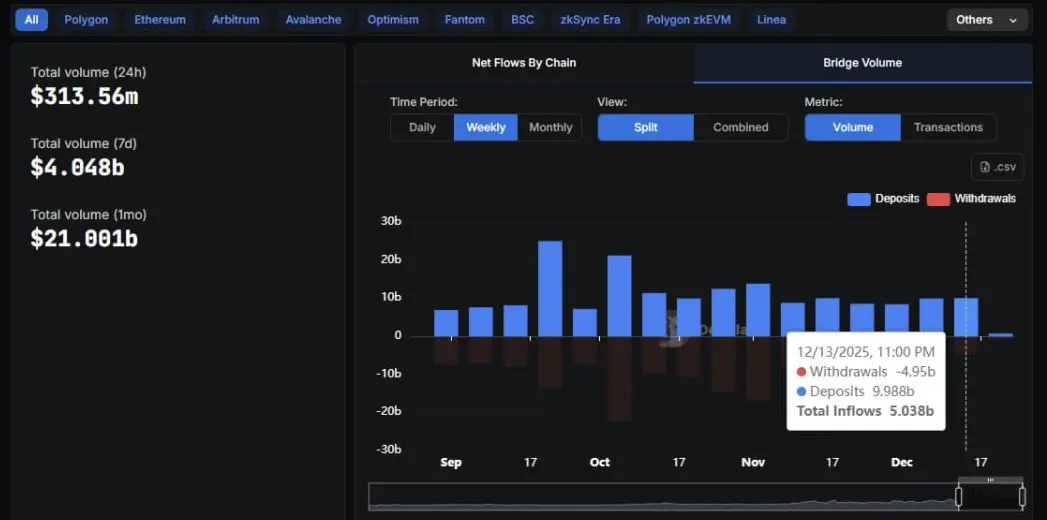Click the Sep axis label
The image size is (1047, 520).
(451, 462)
